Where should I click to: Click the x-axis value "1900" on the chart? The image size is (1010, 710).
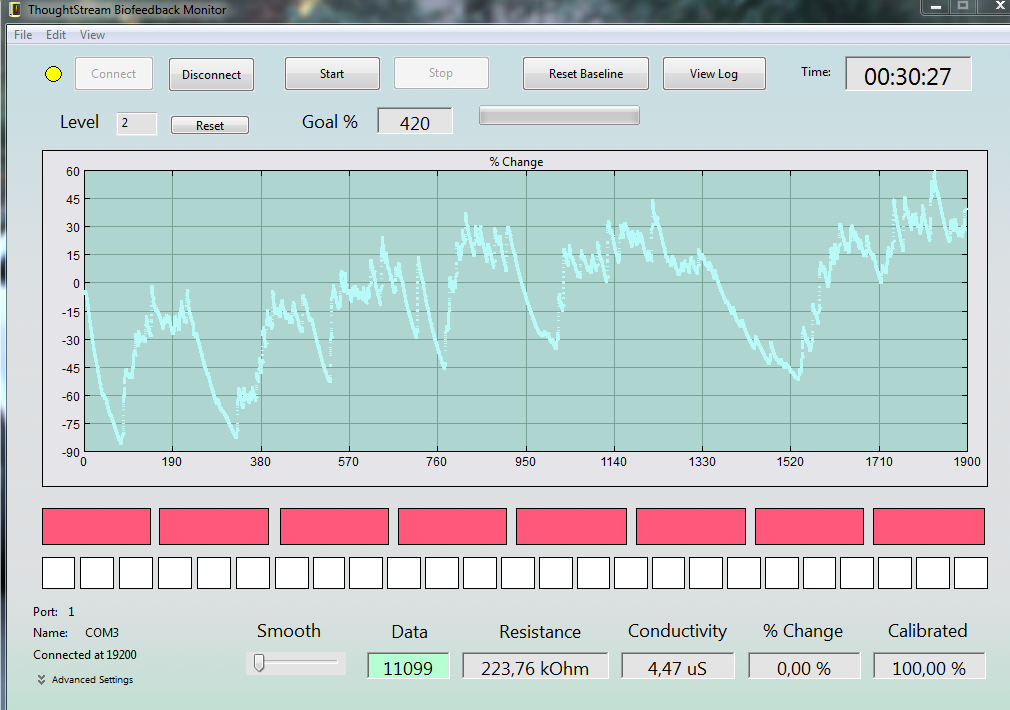[967, 462]
